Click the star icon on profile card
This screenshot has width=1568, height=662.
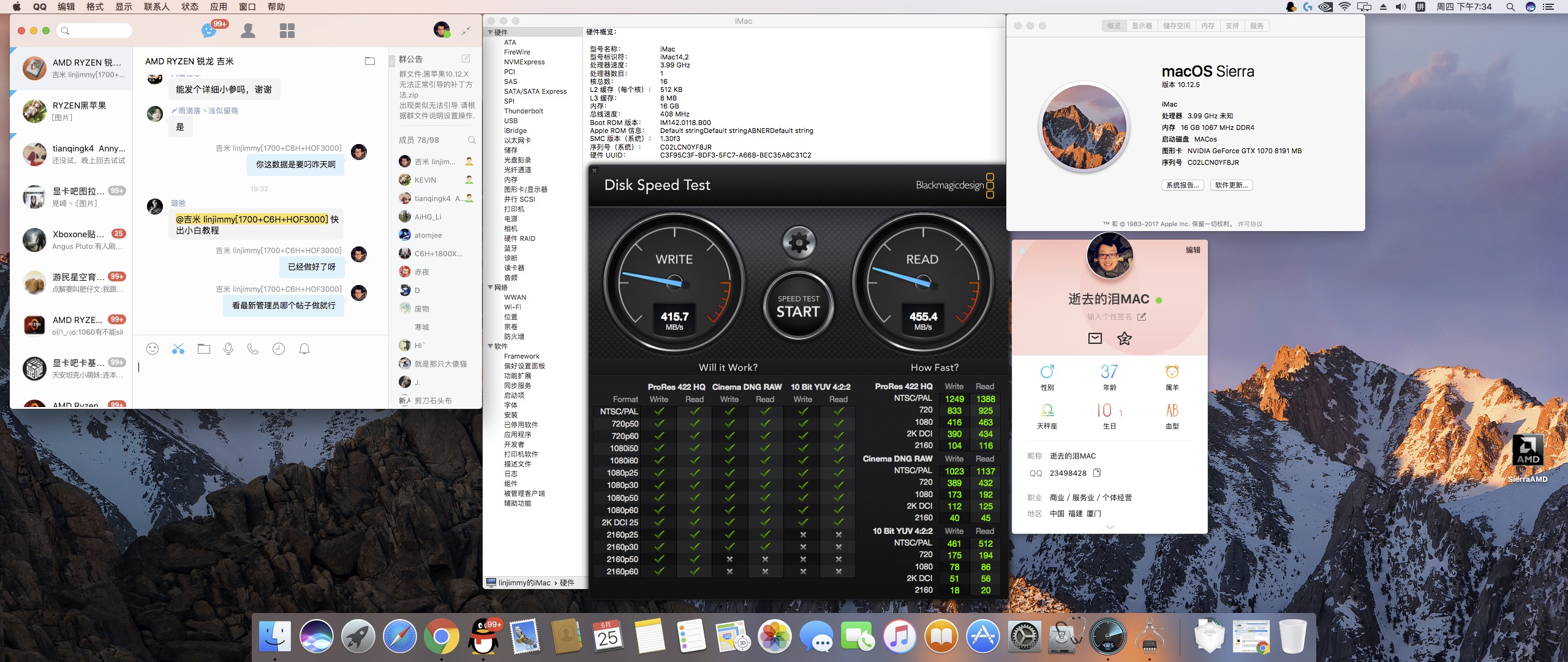click(x=1125, y=338)
